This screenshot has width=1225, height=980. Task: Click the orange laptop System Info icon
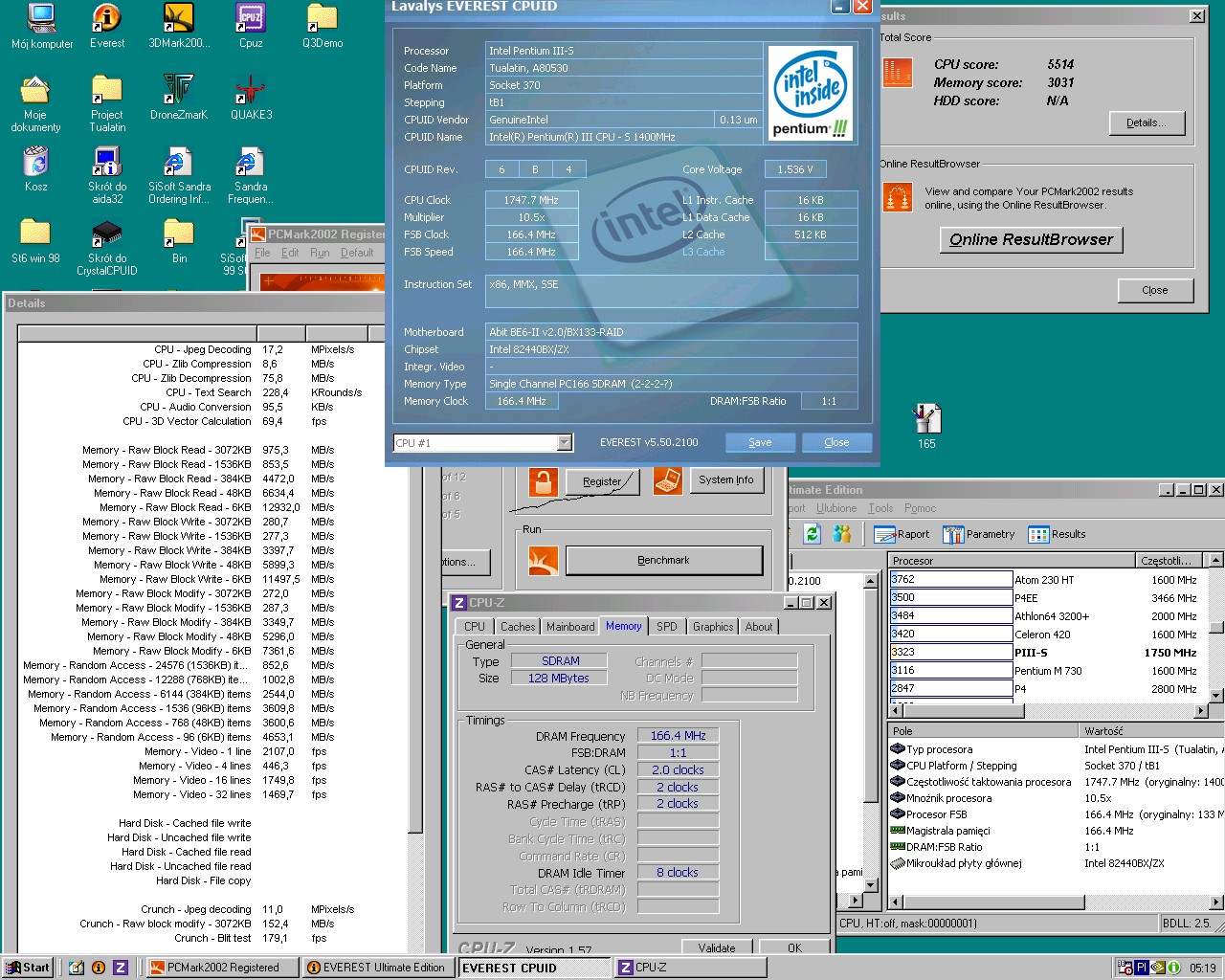pos(668,480)
